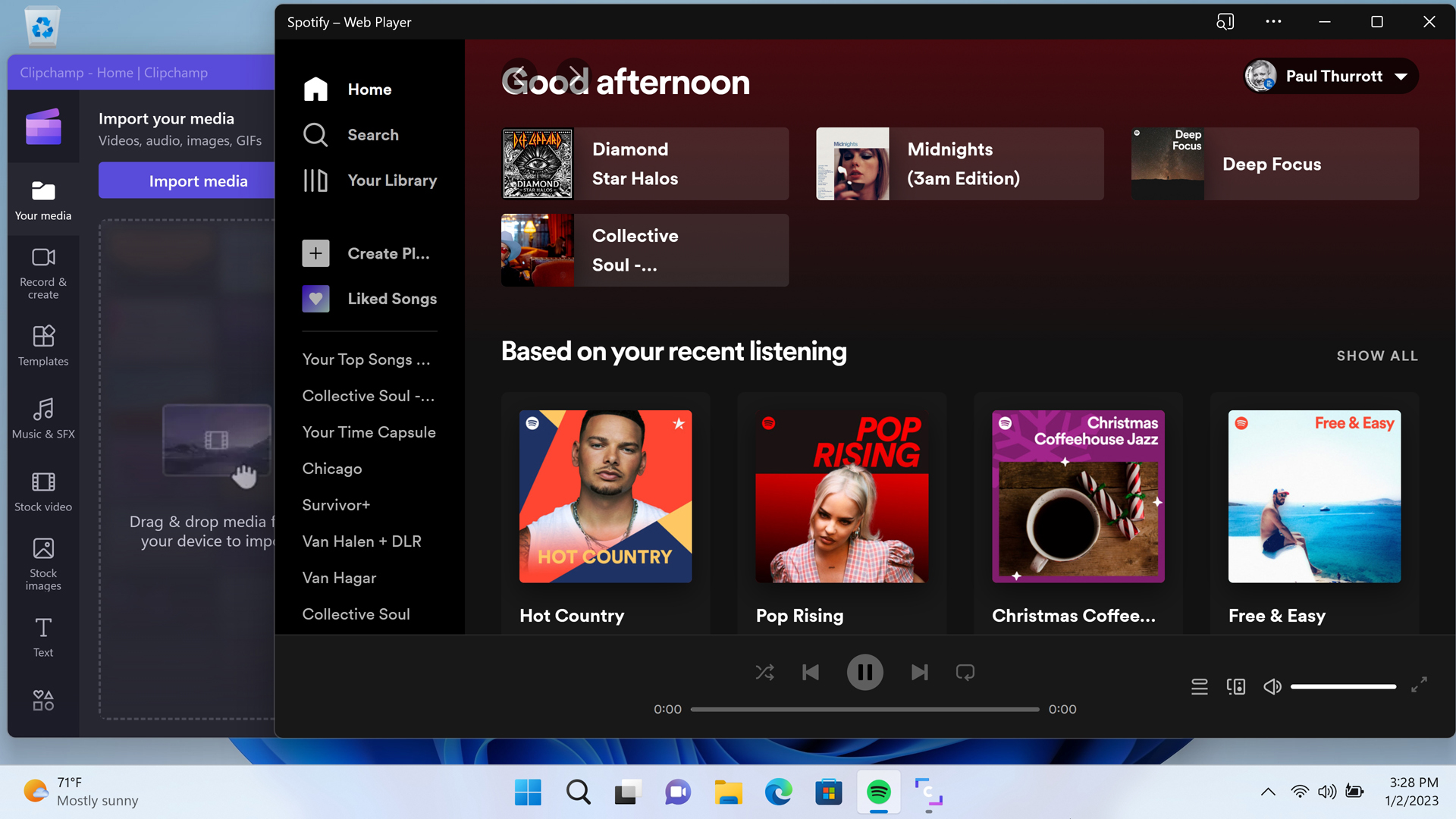The width and height of the screenshot is (1456, 819).
Task: Toggle shuffle playback
Action: tap(764, 673)
